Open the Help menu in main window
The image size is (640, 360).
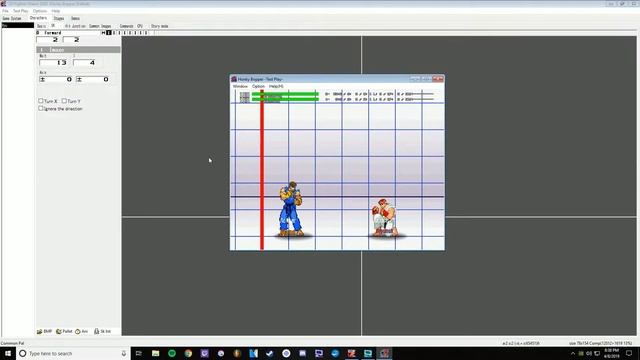tap(56, 11)
